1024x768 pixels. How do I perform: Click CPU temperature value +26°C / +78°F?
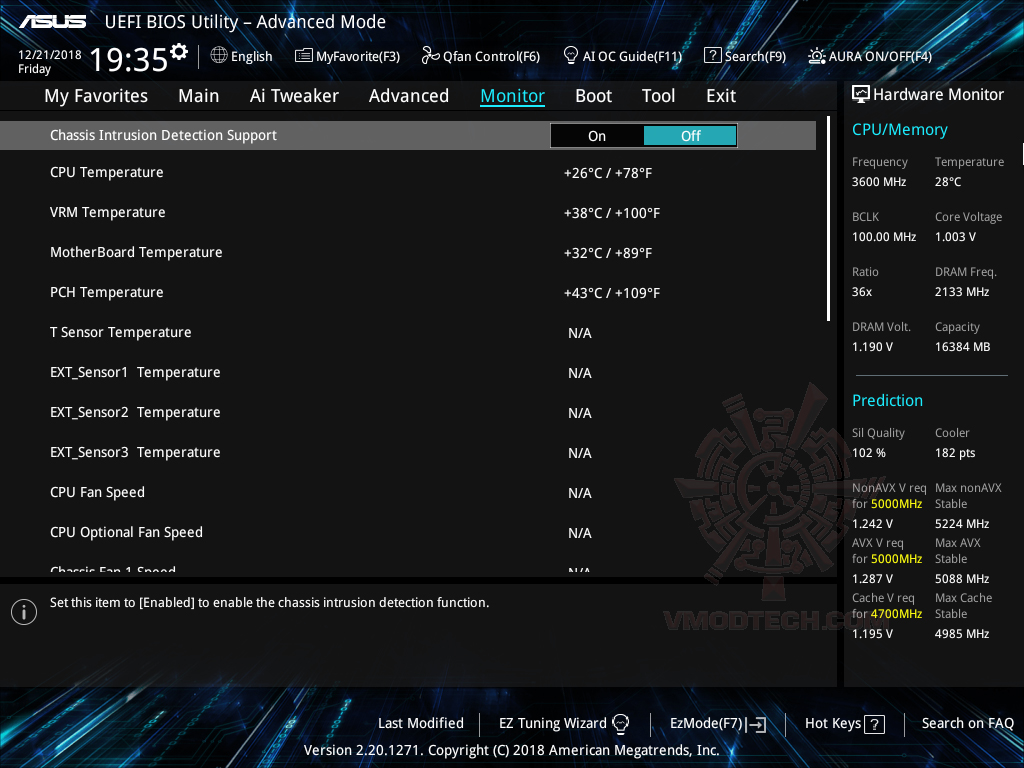(608, 173)
